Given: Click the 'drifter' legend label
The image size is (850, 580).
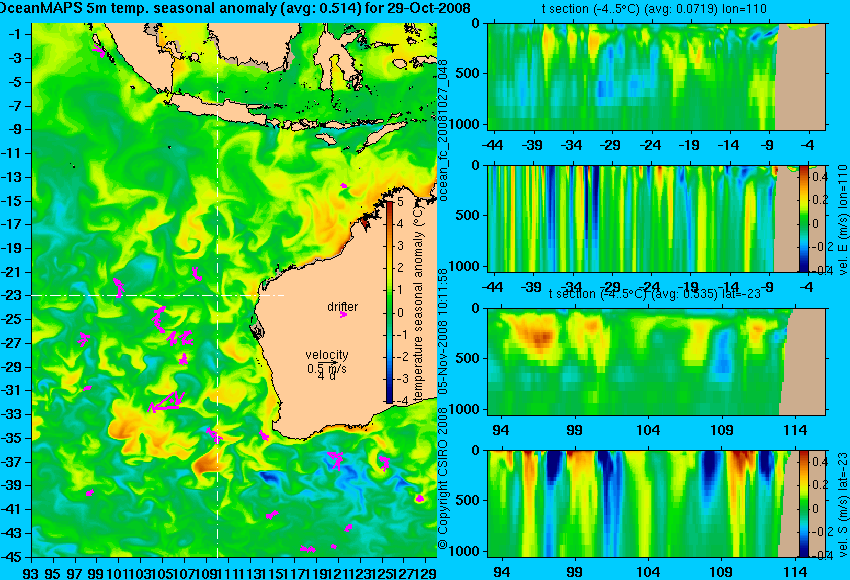Looking at the screenshot, I should (x=343, y=306).
